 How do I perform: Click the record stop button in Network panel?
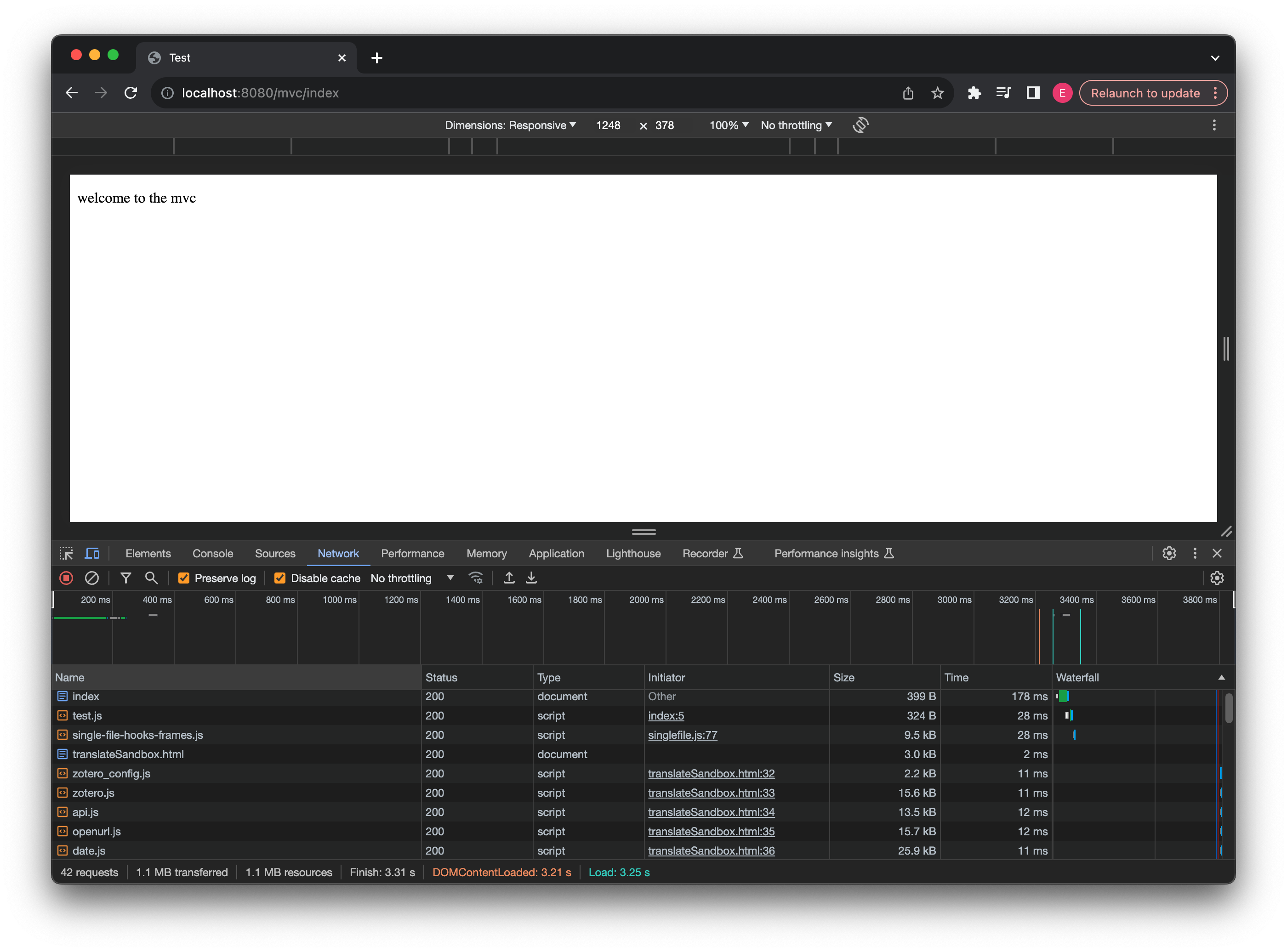66,578
